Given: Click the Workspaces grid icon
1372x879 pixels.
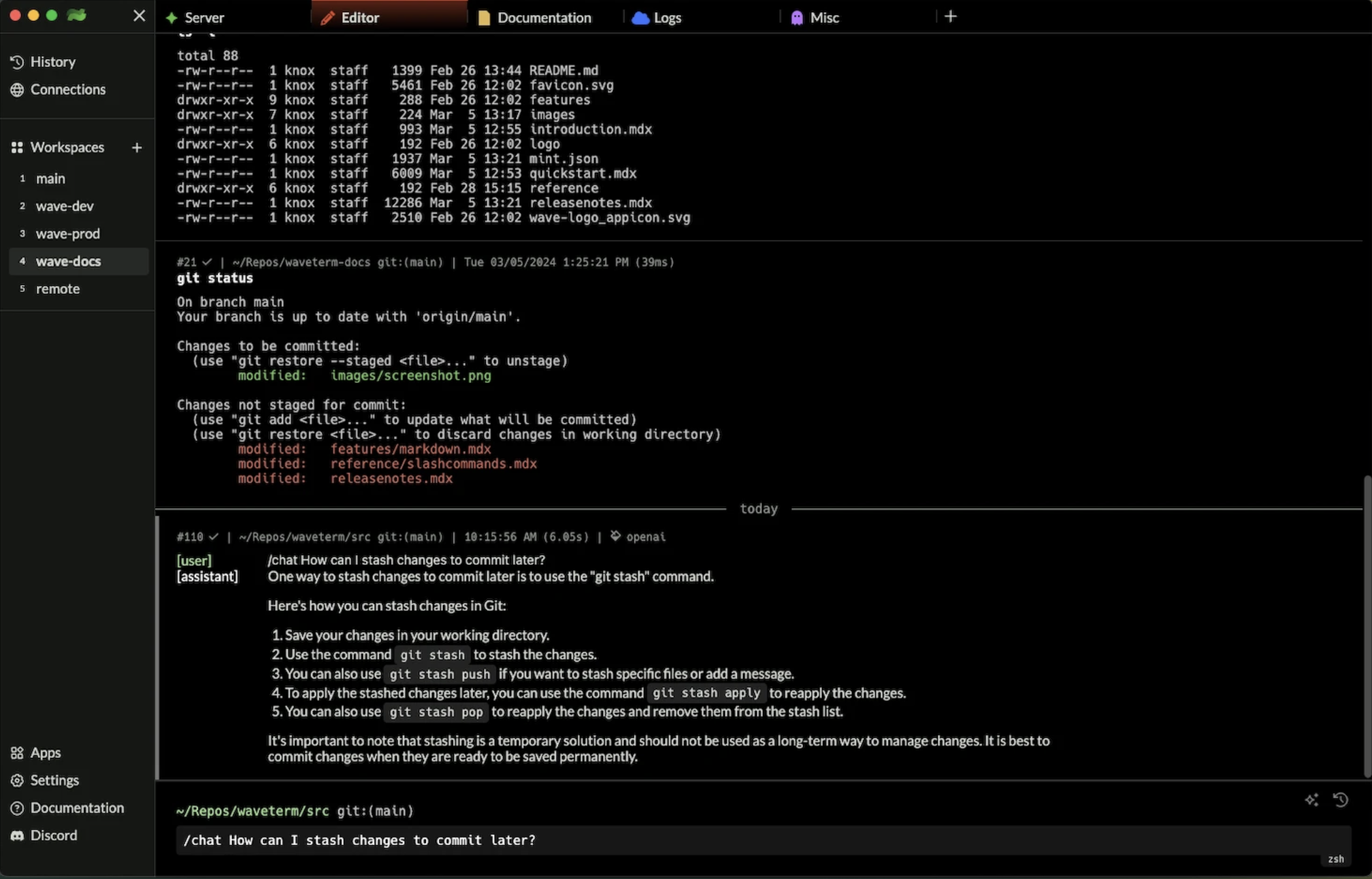Looking at the screenshot, I should 17,148.
